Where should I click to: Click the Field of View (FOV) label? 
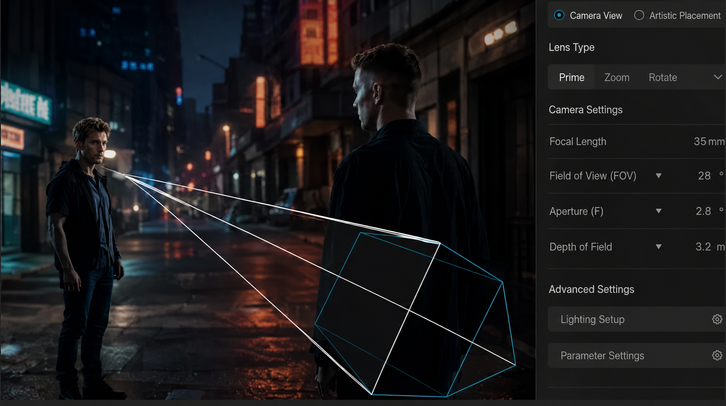pyautogui.click(x=593, y=176)
